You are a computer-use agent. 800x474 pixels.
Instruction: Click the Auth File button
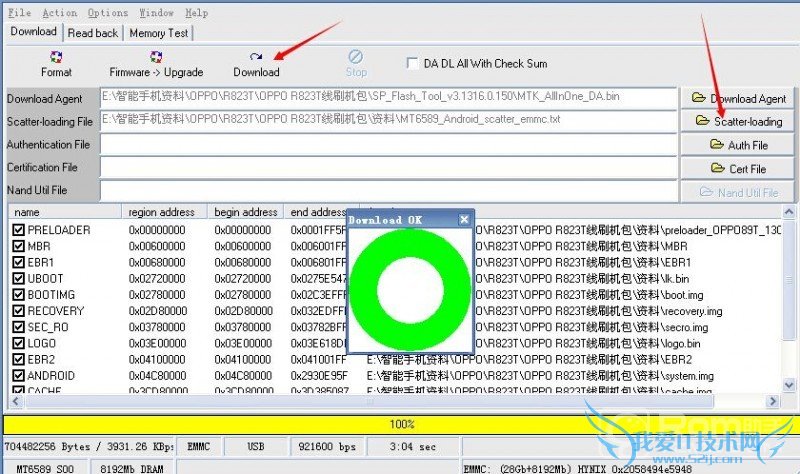738,145
